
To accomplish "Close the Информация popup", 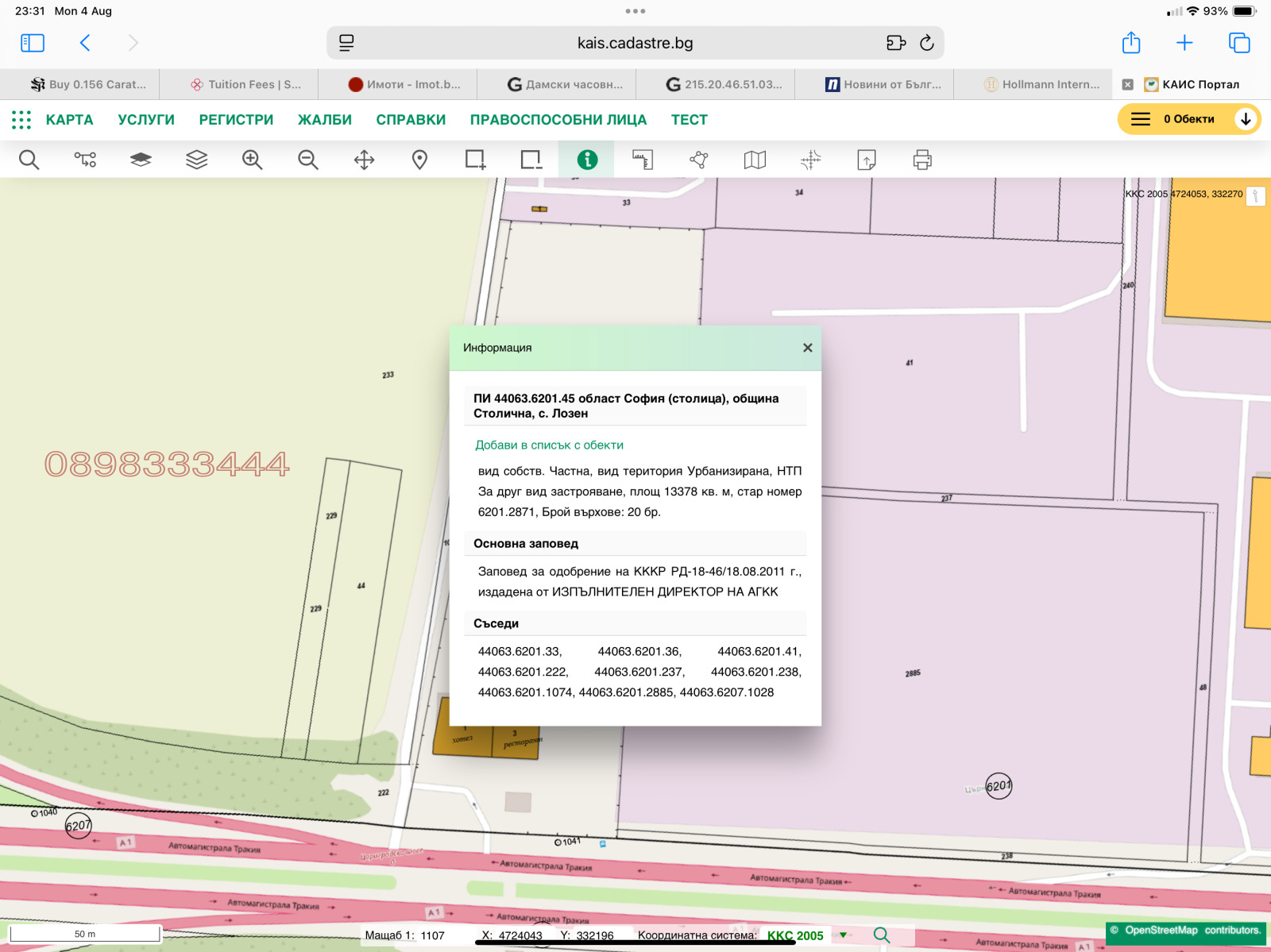I will pos(807,348).
